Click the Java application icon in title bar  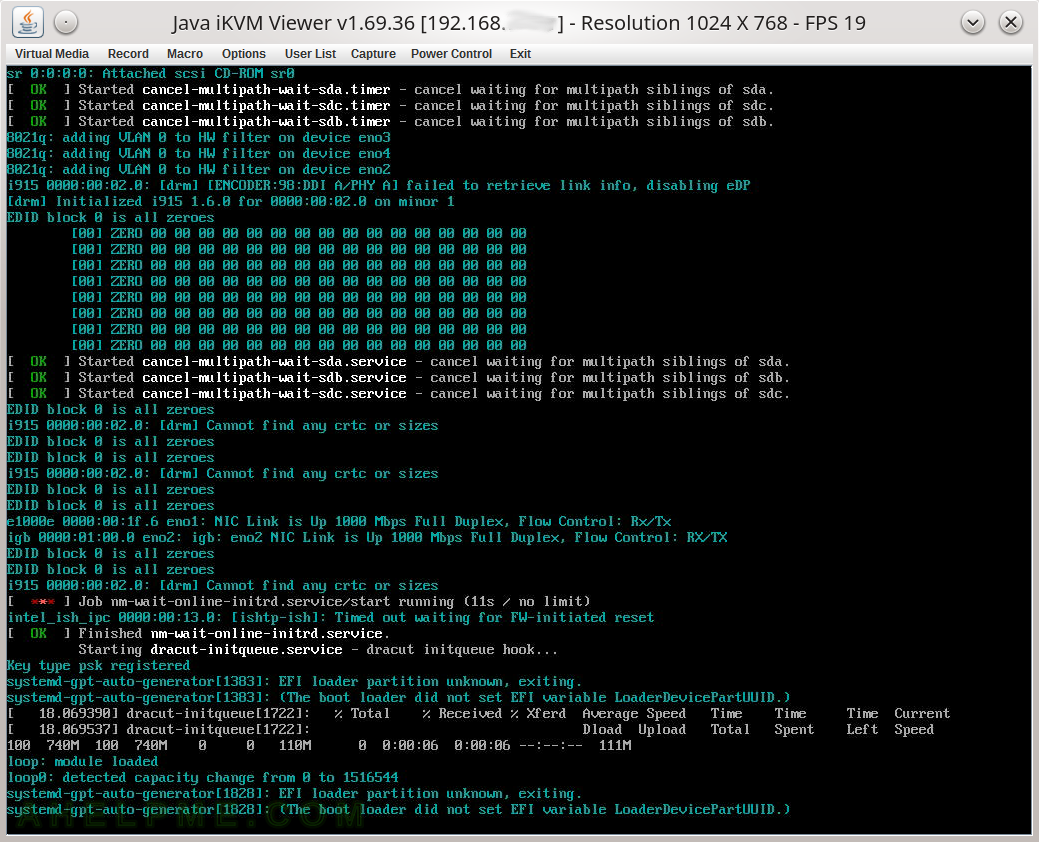(28, 23)
